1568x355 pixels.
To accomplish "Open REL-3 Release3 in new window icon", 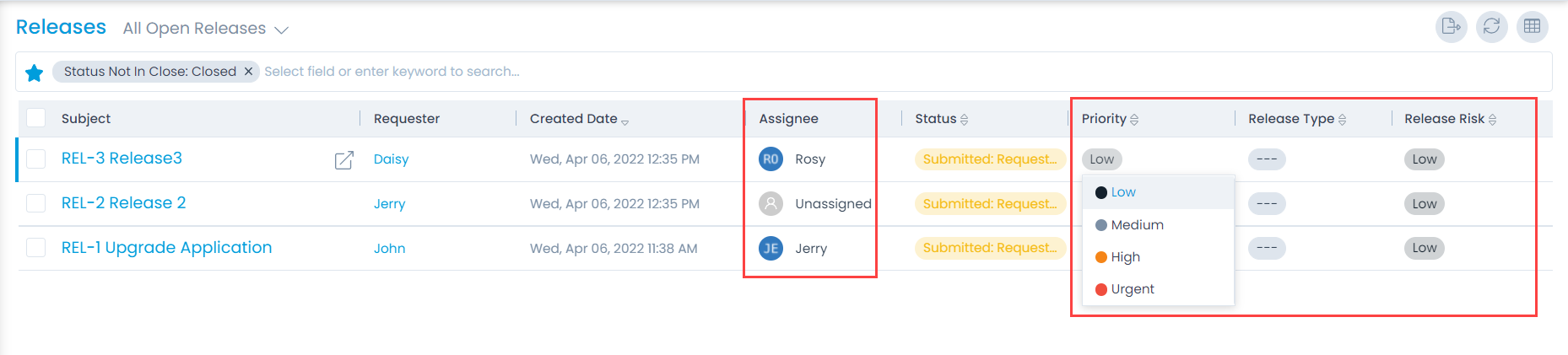I will (x=343, y=160).
